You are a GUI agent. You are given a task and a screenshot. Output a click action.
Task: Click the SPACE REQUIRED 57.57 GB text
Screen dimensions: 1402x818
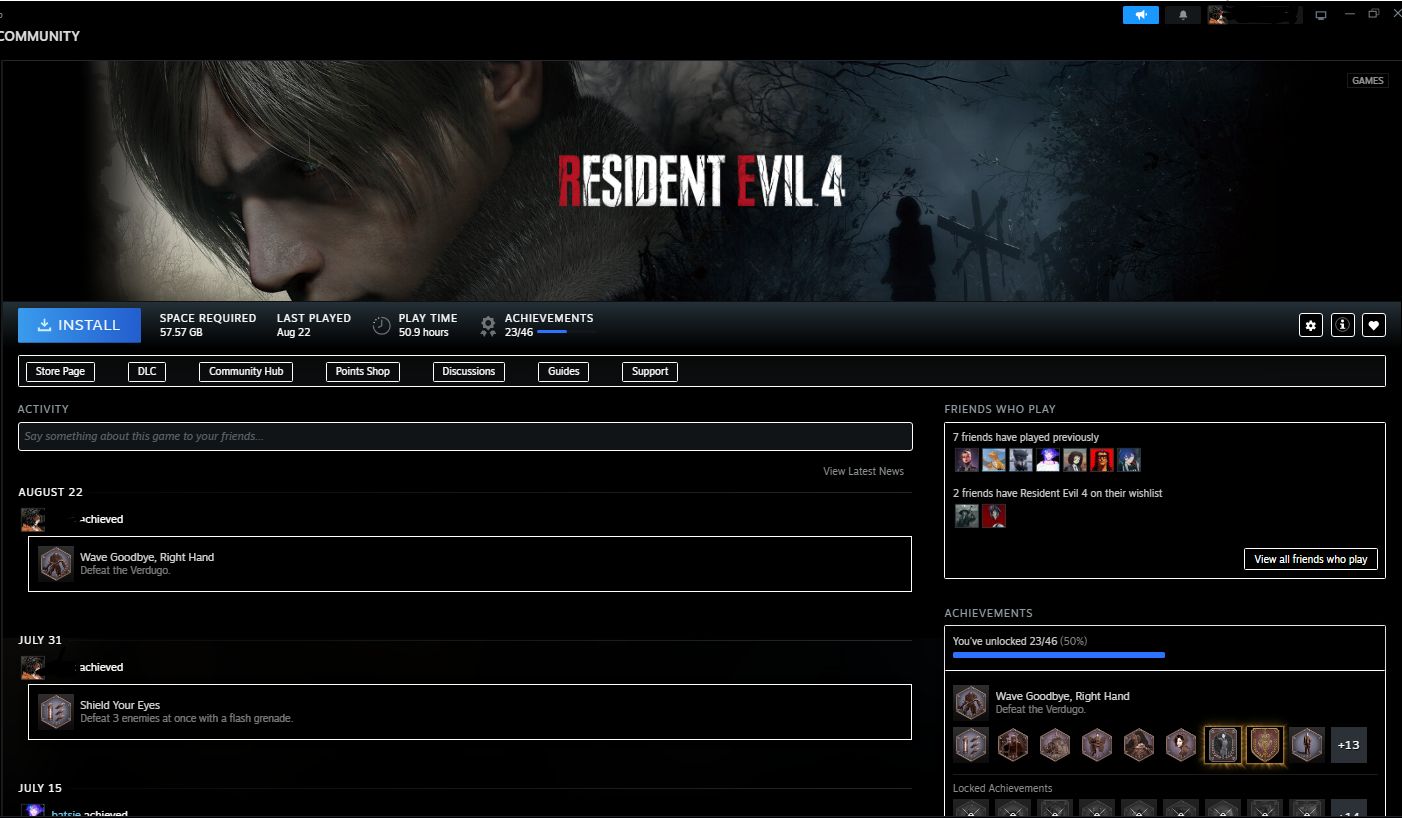click(208, 325)
